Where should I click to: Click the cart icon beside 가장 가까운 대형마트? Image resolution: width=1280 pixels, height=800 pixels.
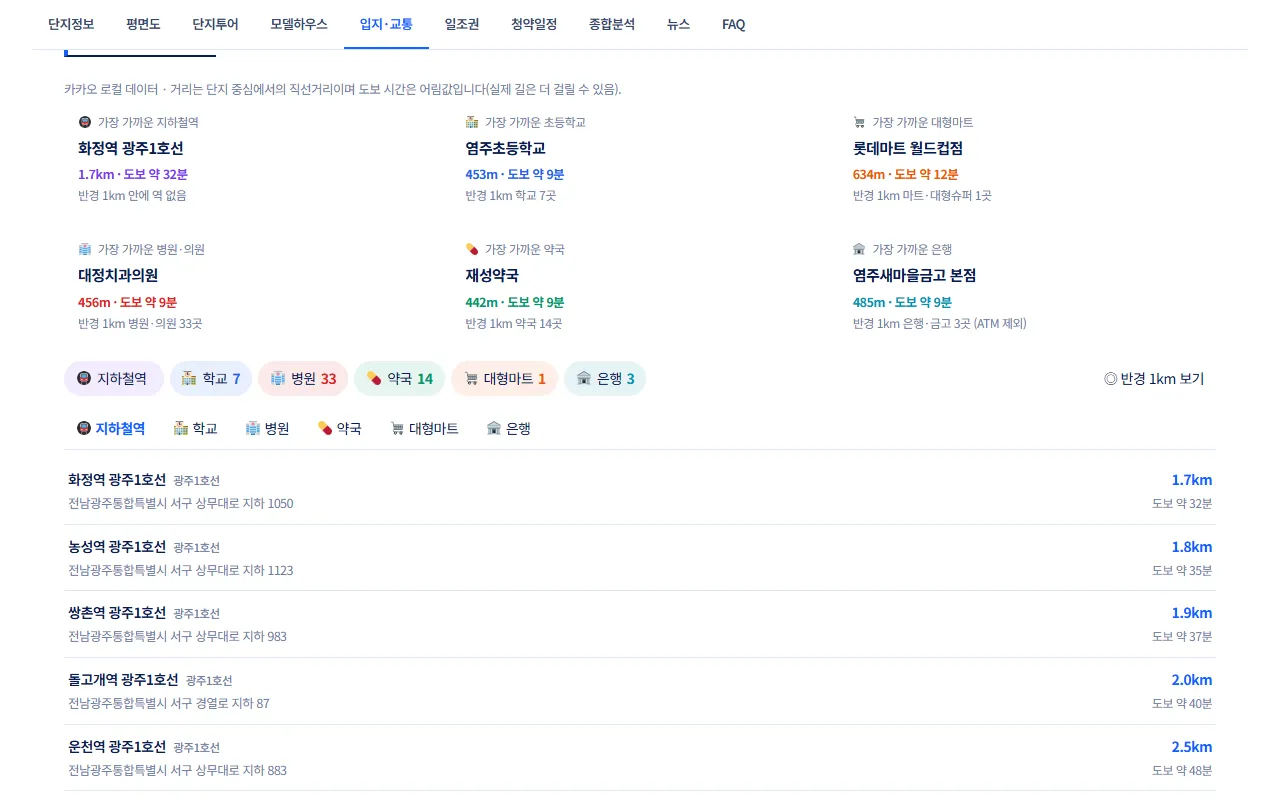click(x=859, y=122)
